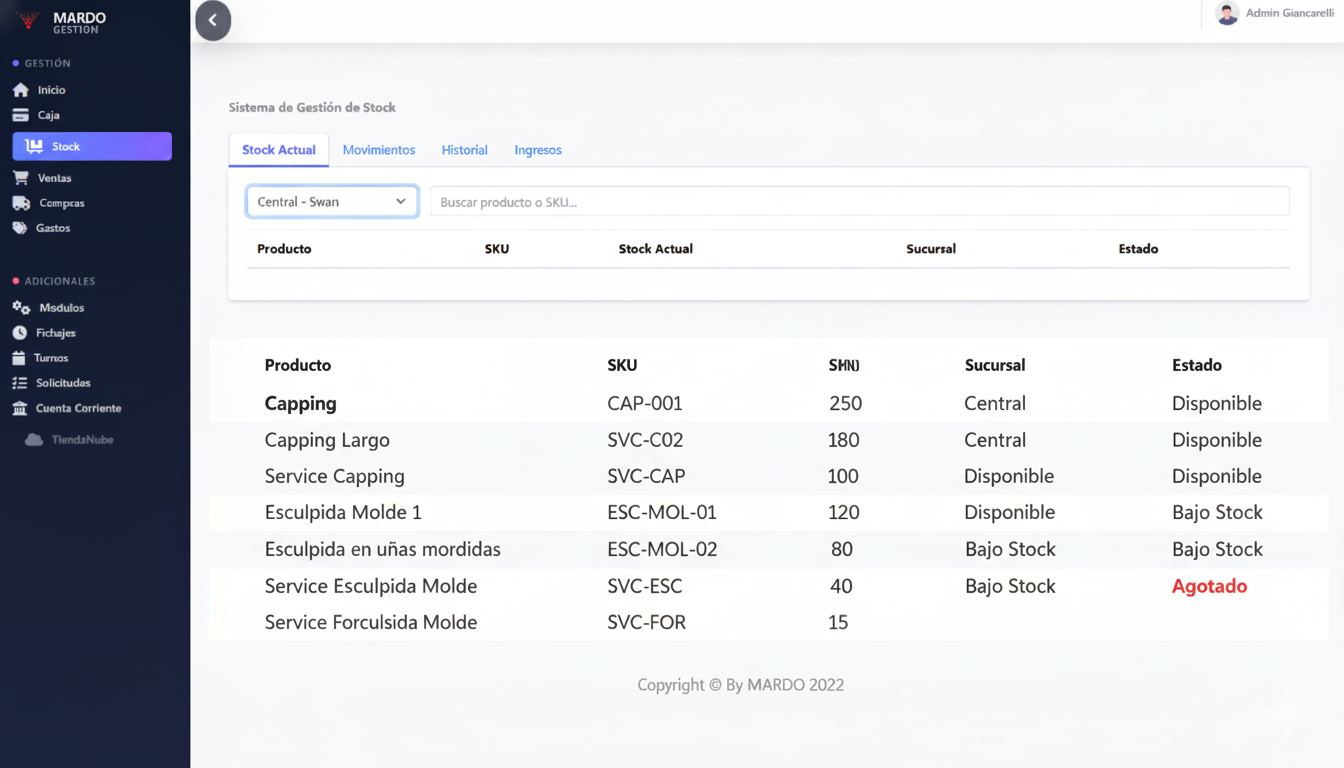The image size is (1344, 768).
Task: Switch to the Historial tab
Action: point(465,150)
